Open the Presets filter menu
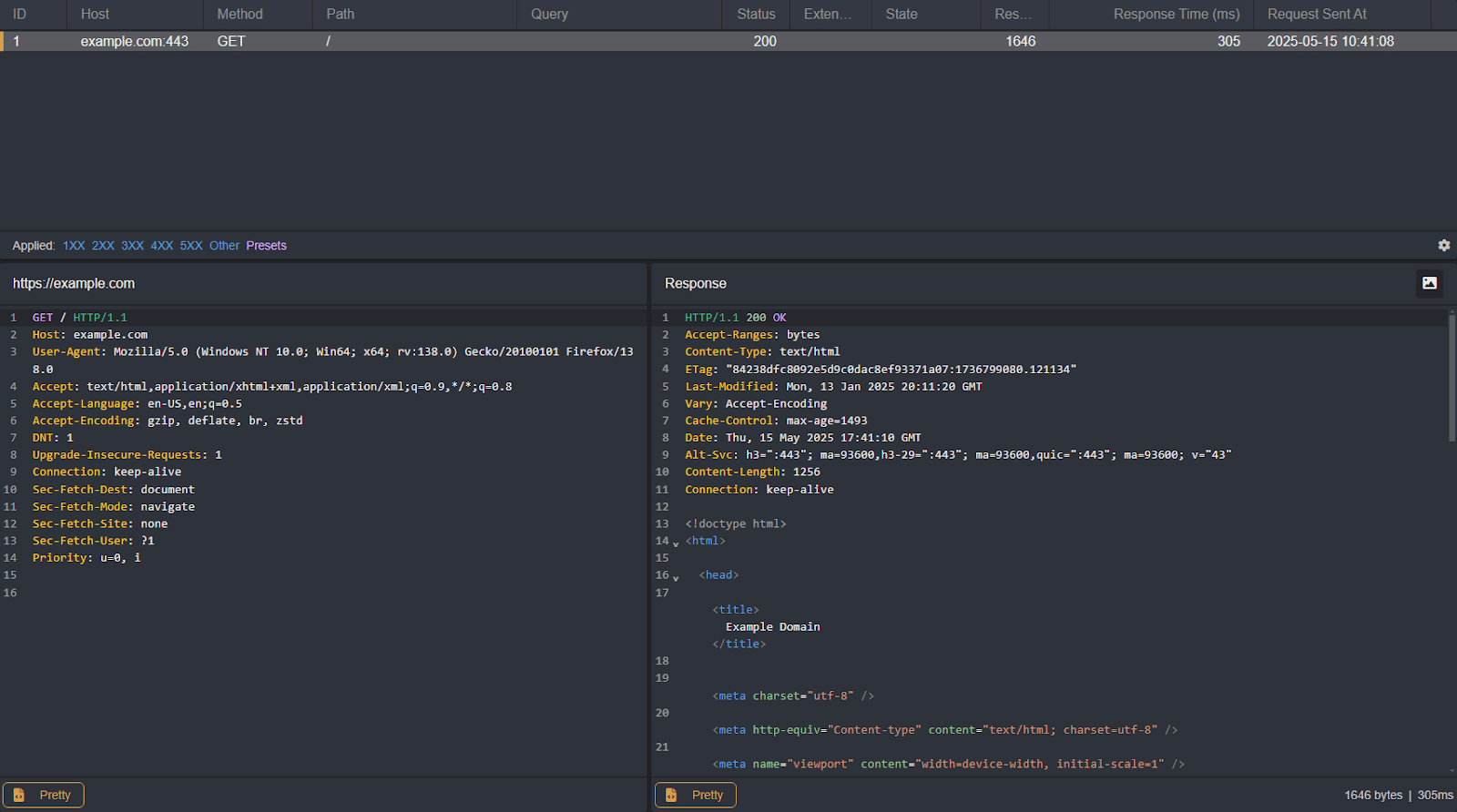Viewport: 1457px width, 812px height. [x=266, y=246]
